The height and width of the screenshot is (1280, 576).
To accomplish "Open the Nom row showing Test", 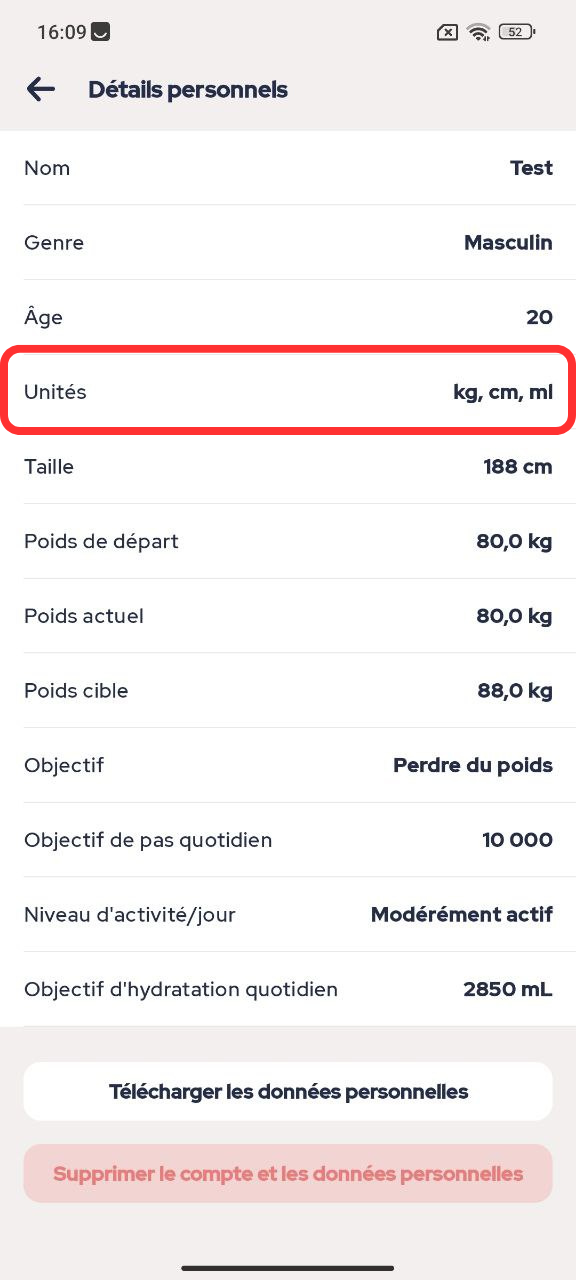I will coord(288,168).
